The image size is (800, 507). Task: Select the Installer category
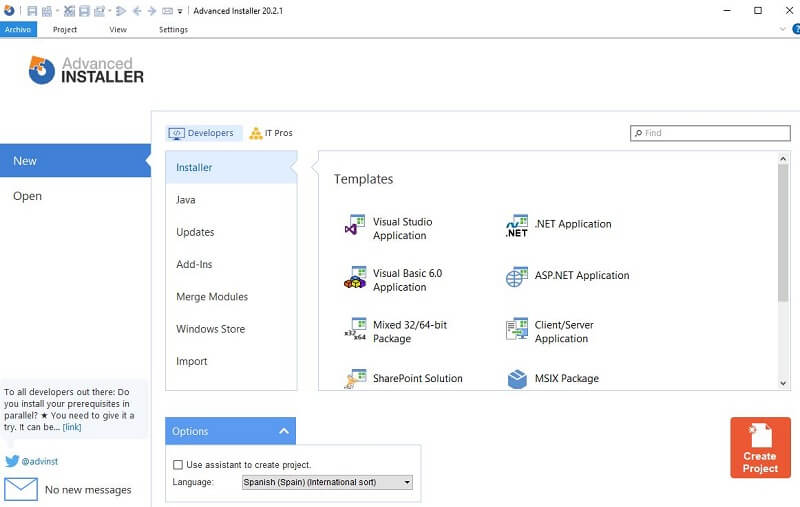point(231,167)
